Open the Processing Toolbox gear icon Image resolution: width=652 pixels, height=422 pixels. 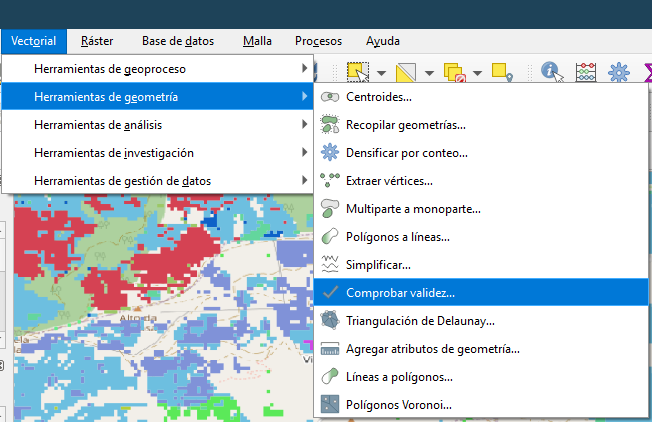620,71
